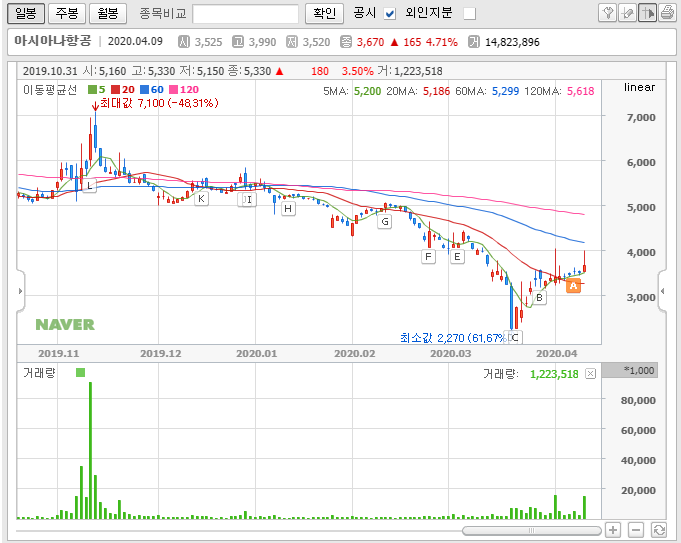Switch to monthly candles (월봉)
The height and width of the screenshot is (543, 681).
click(108, 13)
